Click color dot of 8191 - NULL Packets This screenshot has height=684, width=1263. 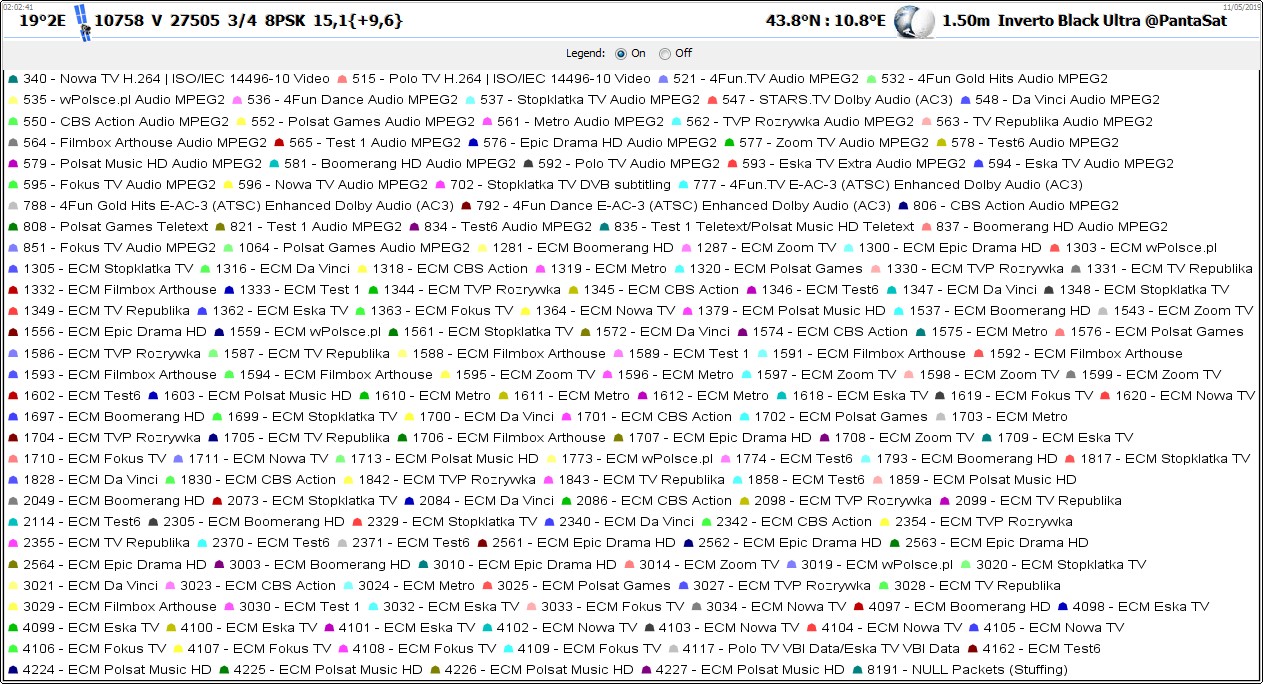pyautogui.click(x=857, y=670)
